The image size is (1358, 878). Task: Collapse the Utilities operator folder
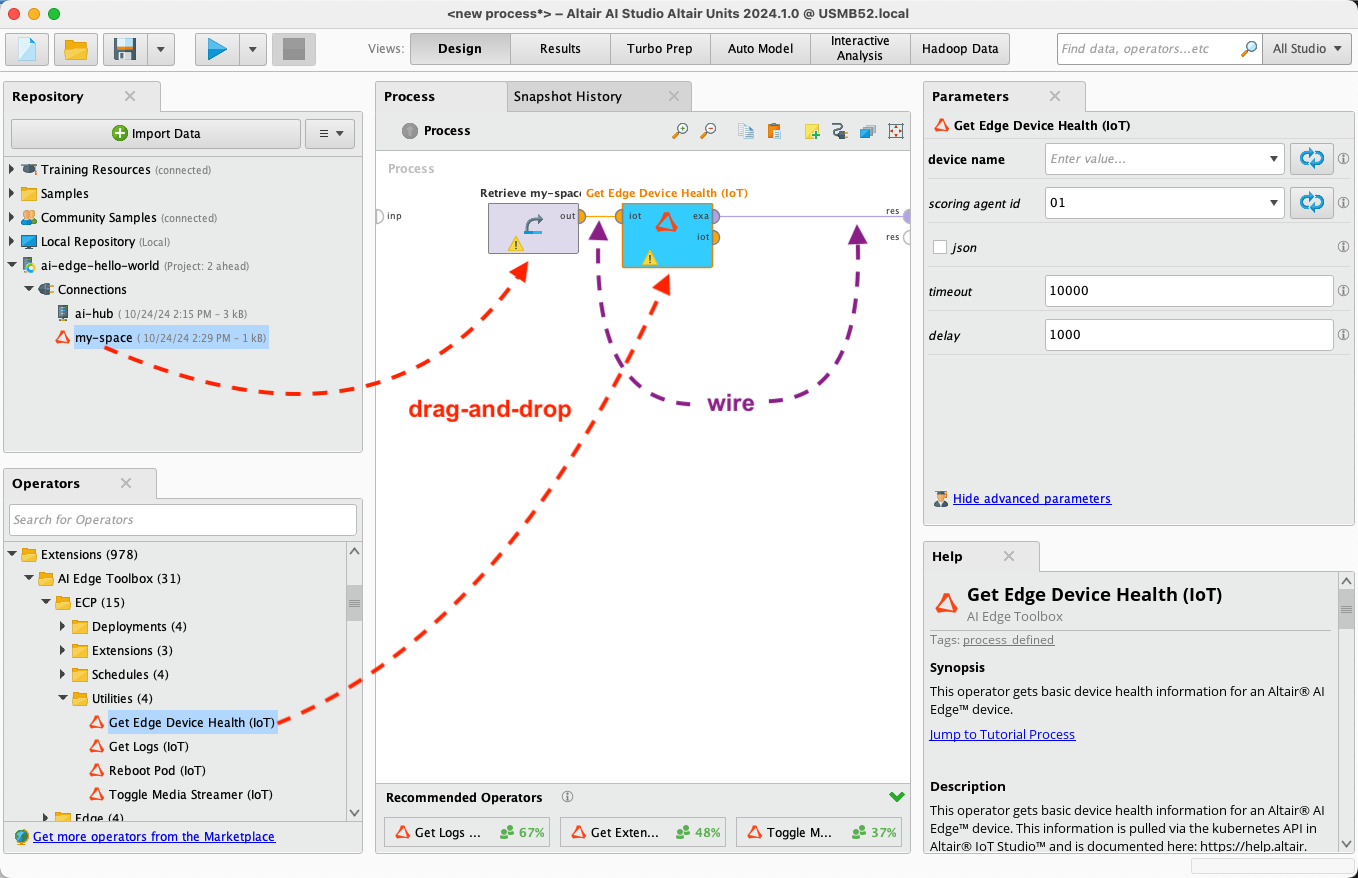tap(63, 698)
